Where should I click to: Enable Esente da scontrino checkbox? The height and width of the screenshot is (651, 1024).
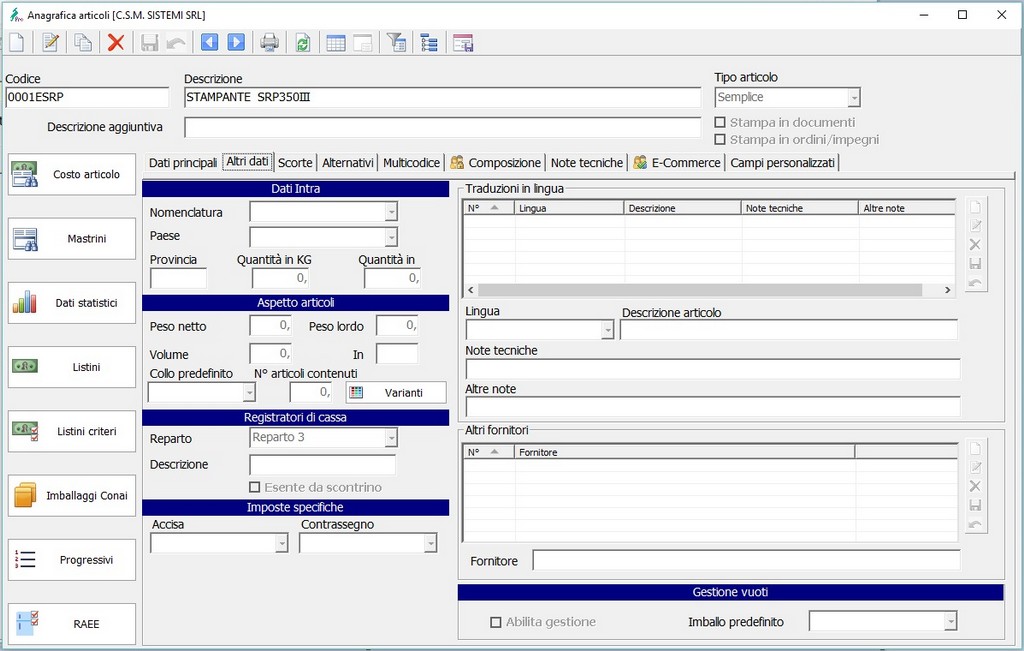(x=255, y=487)
